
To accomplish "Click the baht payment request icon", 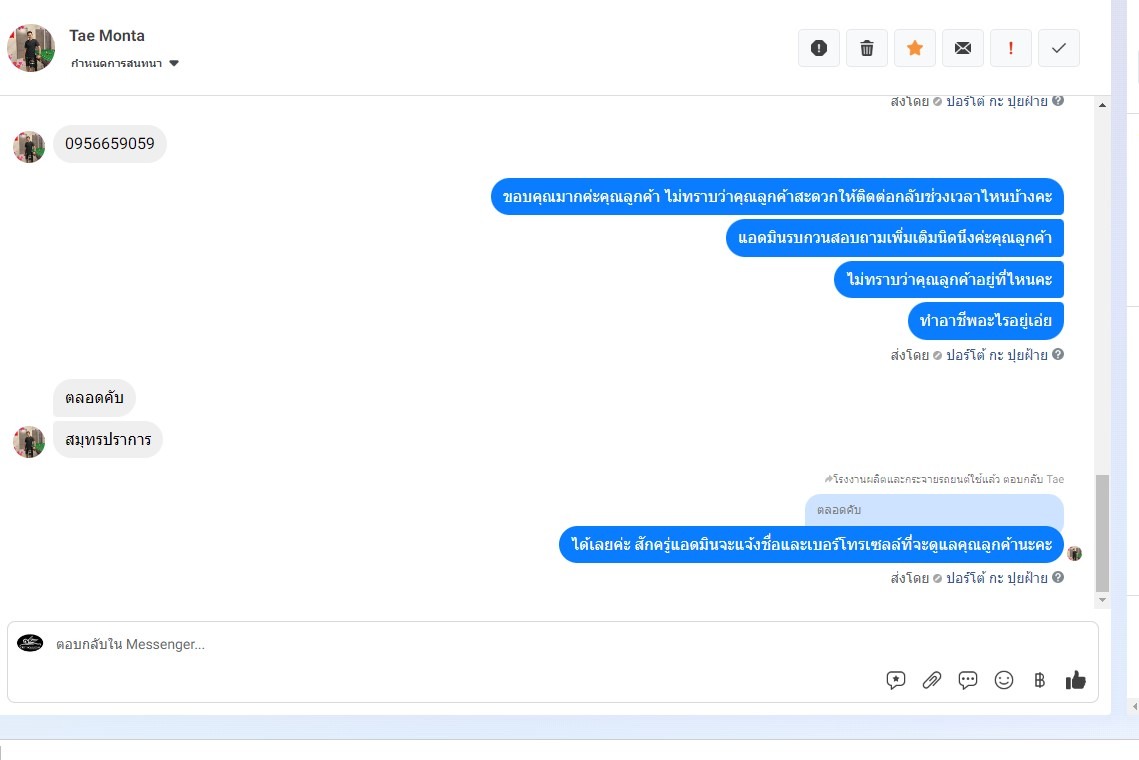I will click(1039, 680).
